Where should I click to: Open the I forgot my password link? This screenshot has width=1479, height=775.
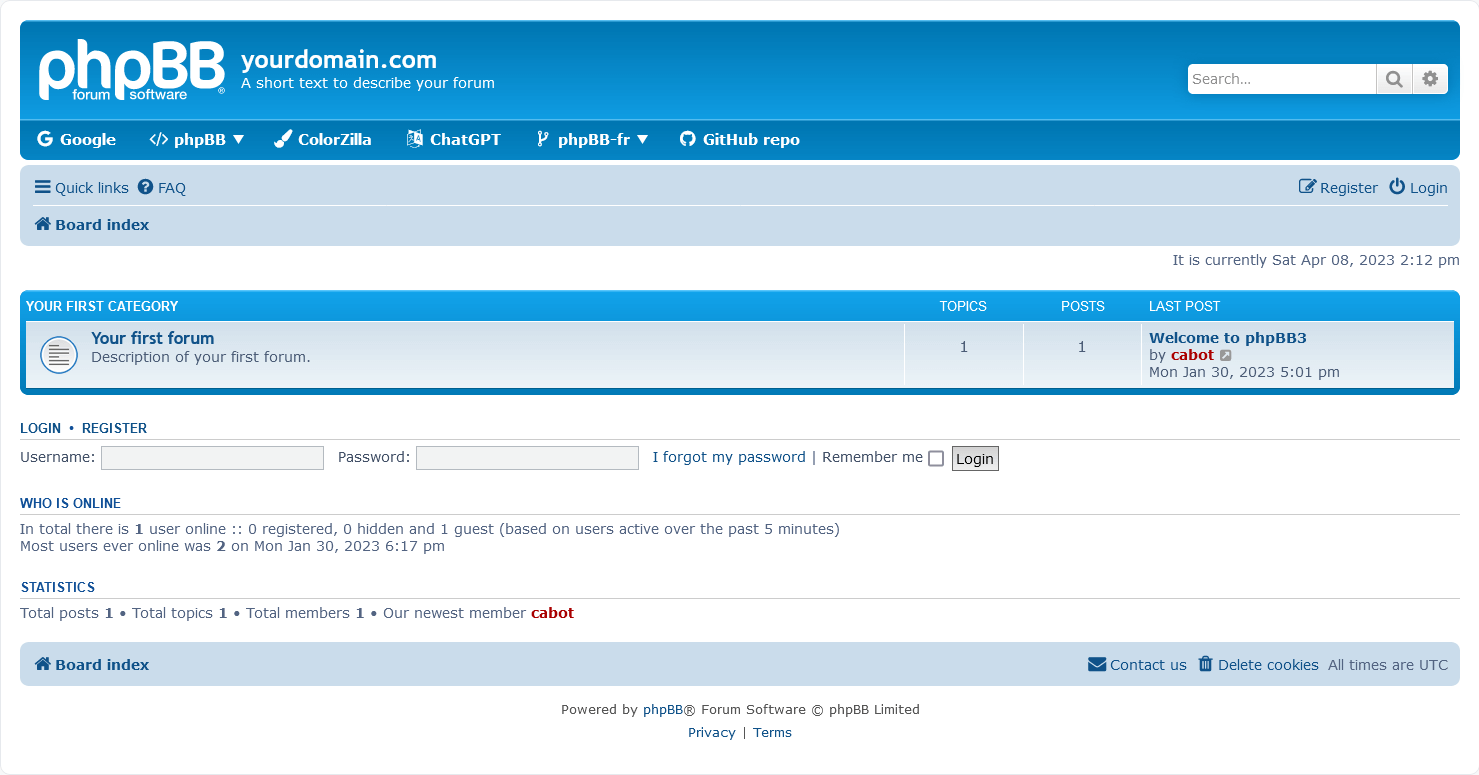(x=729, y=457)
